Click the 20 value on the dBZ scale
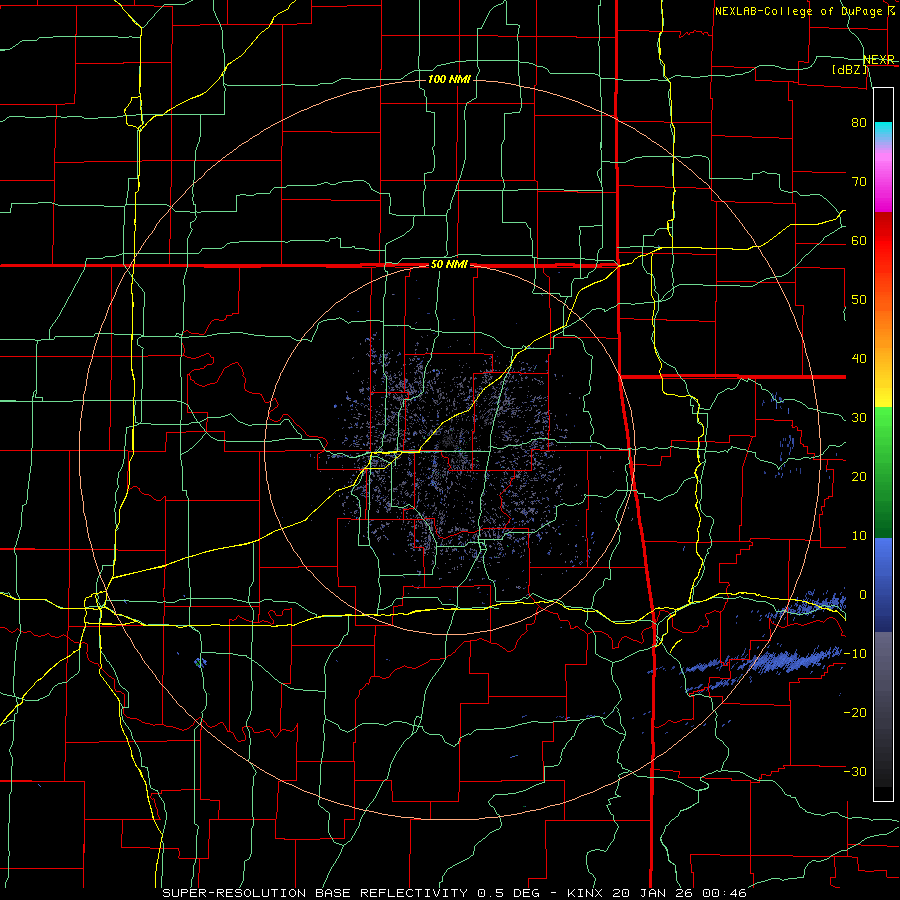 coord(859,476)
